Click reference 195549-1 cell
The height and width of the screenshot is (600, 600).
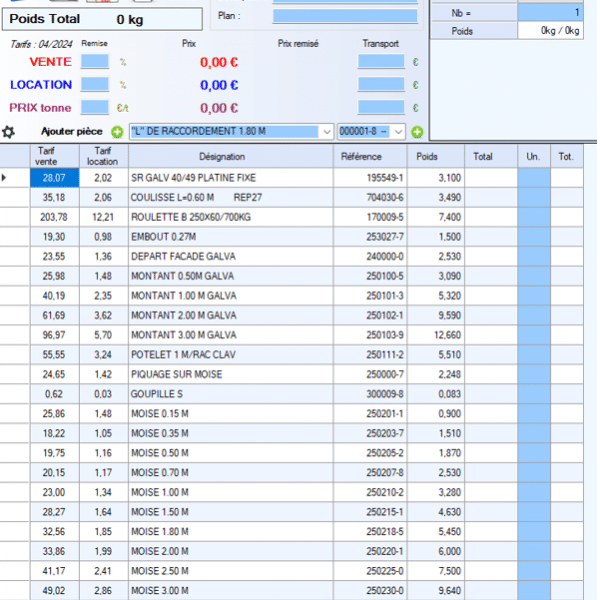click(370, 178)
